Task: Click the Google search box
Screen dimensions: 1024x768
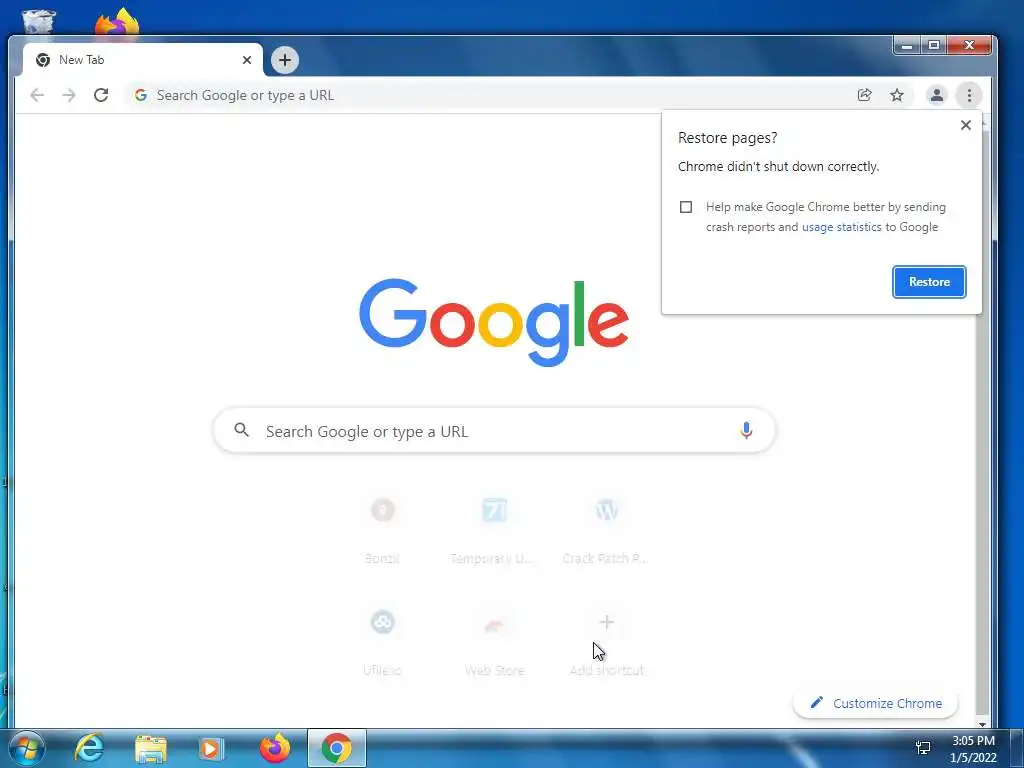Action: (494, 431)
